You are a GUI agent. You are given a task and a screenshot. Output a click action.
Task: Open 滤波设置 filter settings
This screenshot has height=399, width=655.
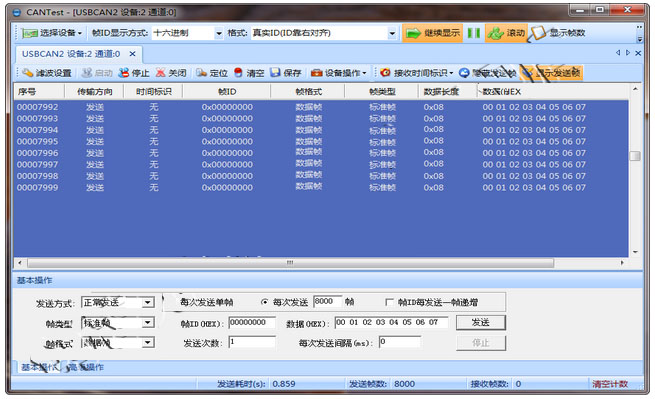click(47, 73)
